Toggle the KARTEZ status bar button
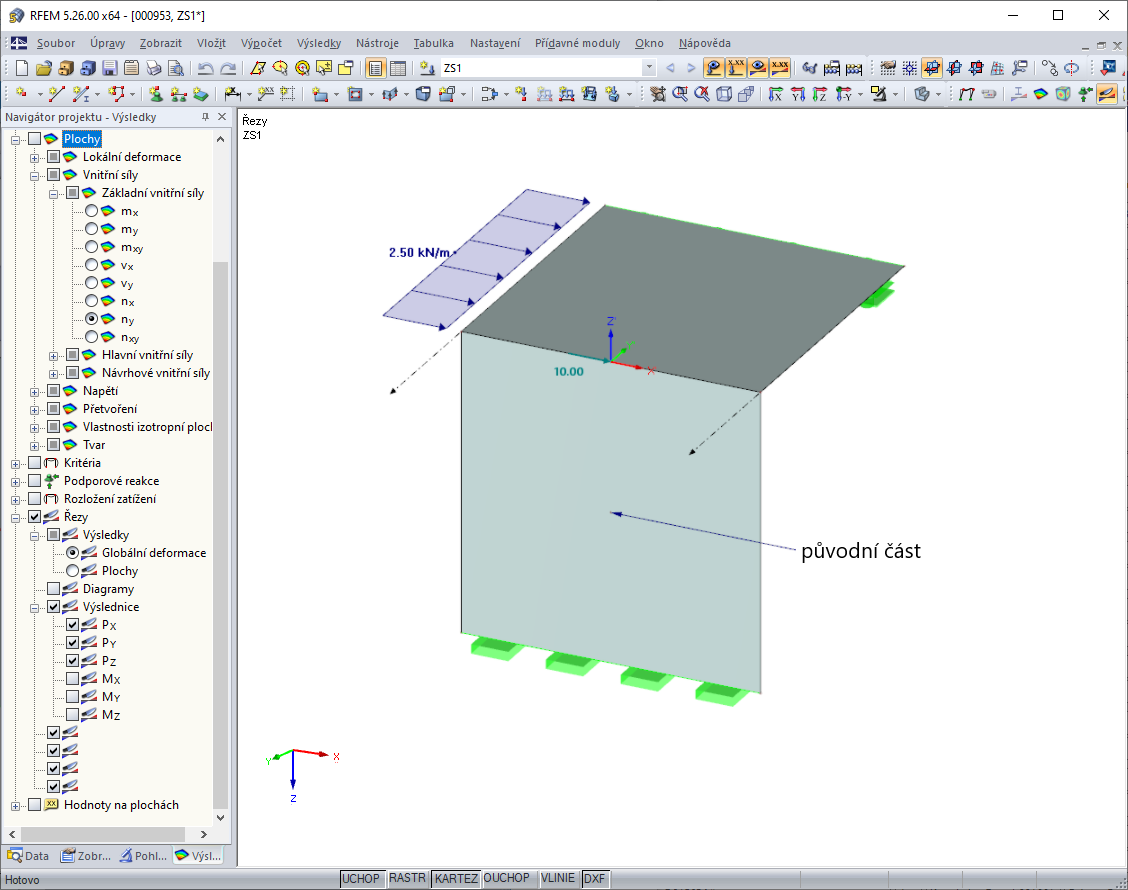 pos(456,878)
